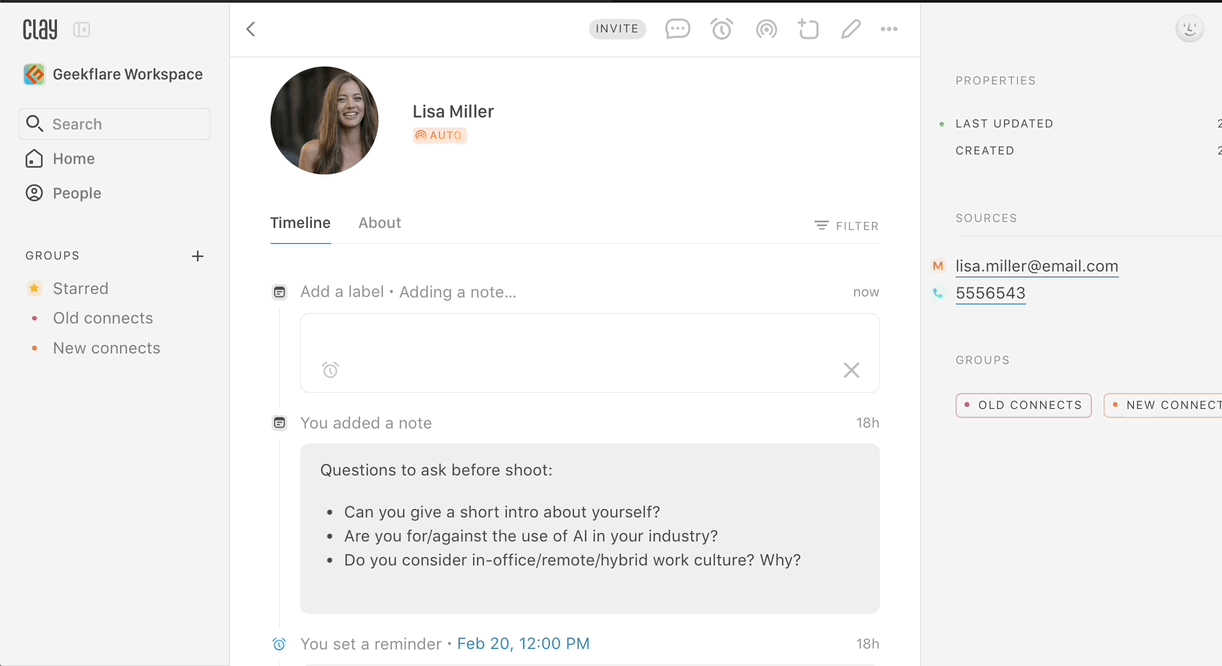Click the phone number 5556543

pos(991,293)
